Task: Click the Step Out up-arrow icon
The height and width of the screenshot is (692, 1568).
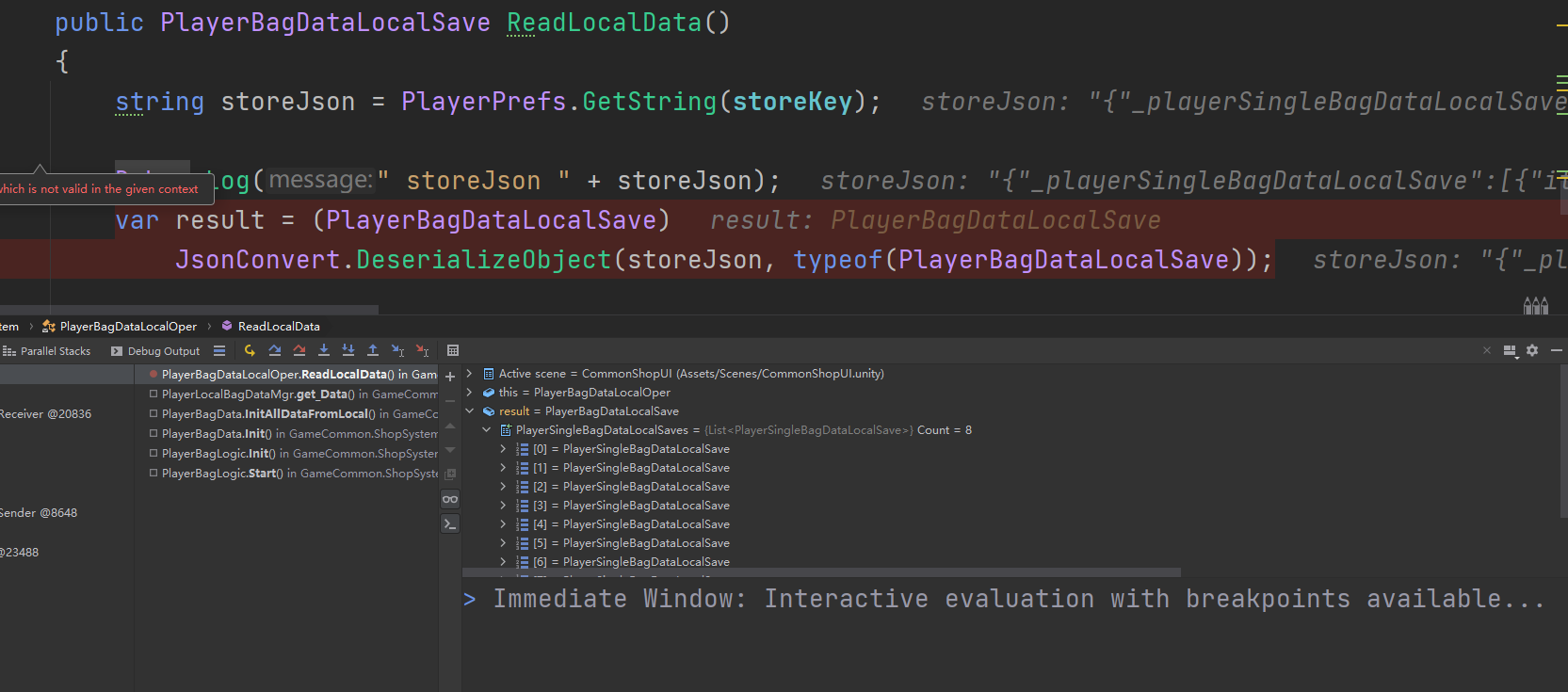Action: click(373, 350)
